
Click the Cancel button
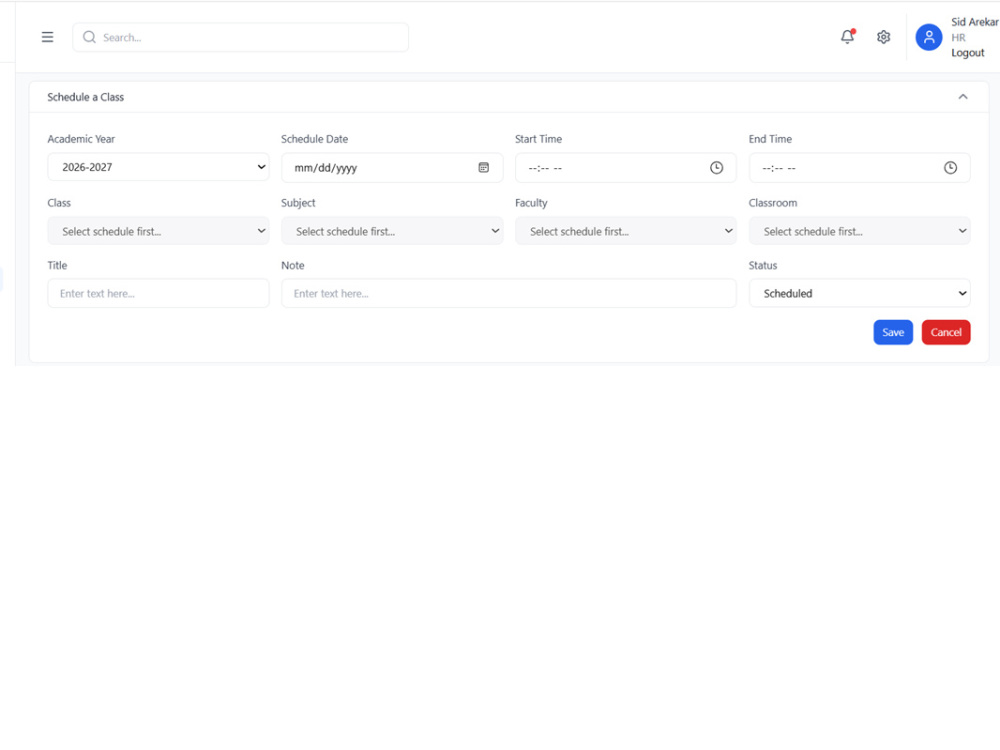pyautogui.click(x=946, y=332)
